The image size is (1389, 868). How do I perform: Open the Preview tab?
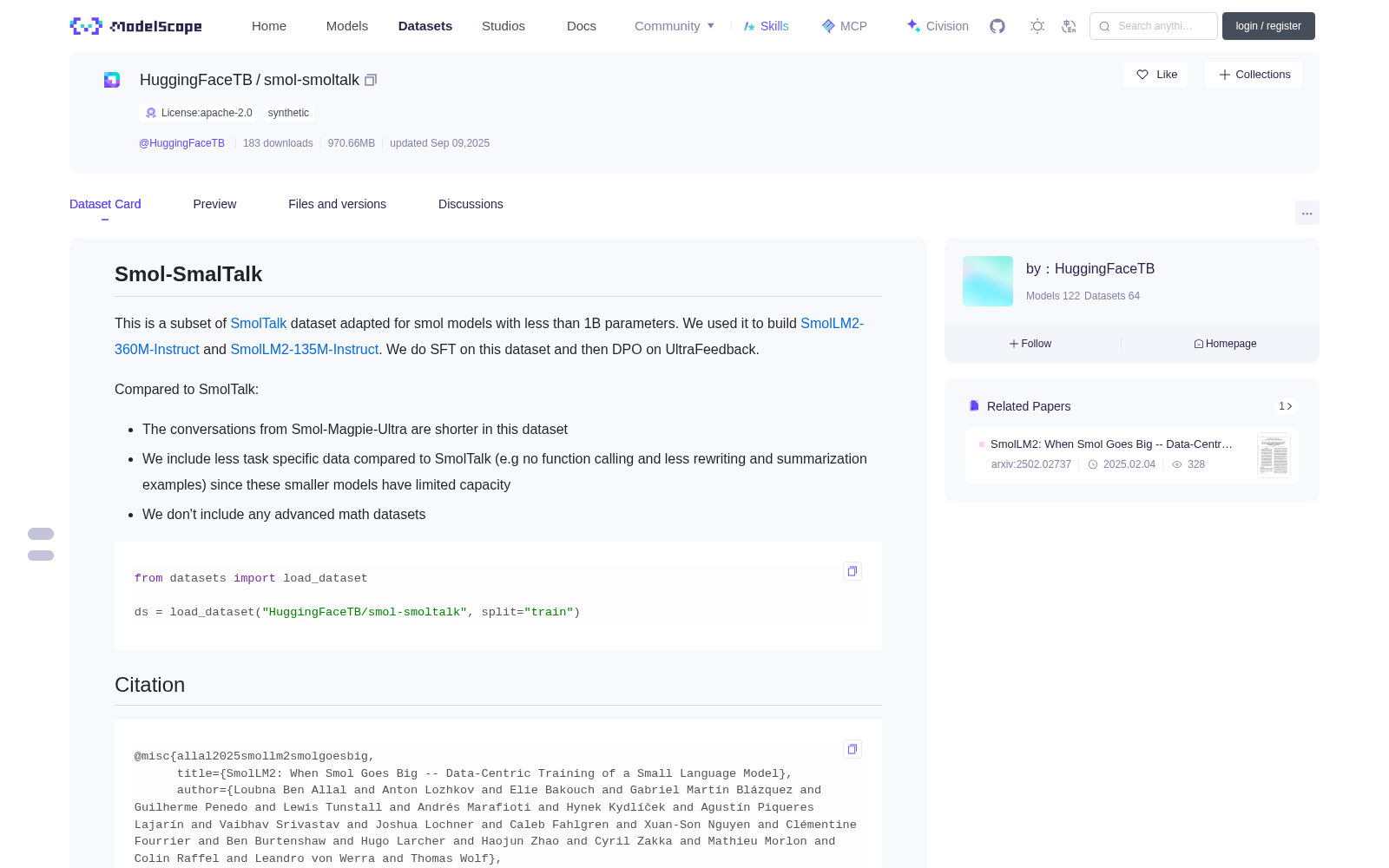point(214,204)
